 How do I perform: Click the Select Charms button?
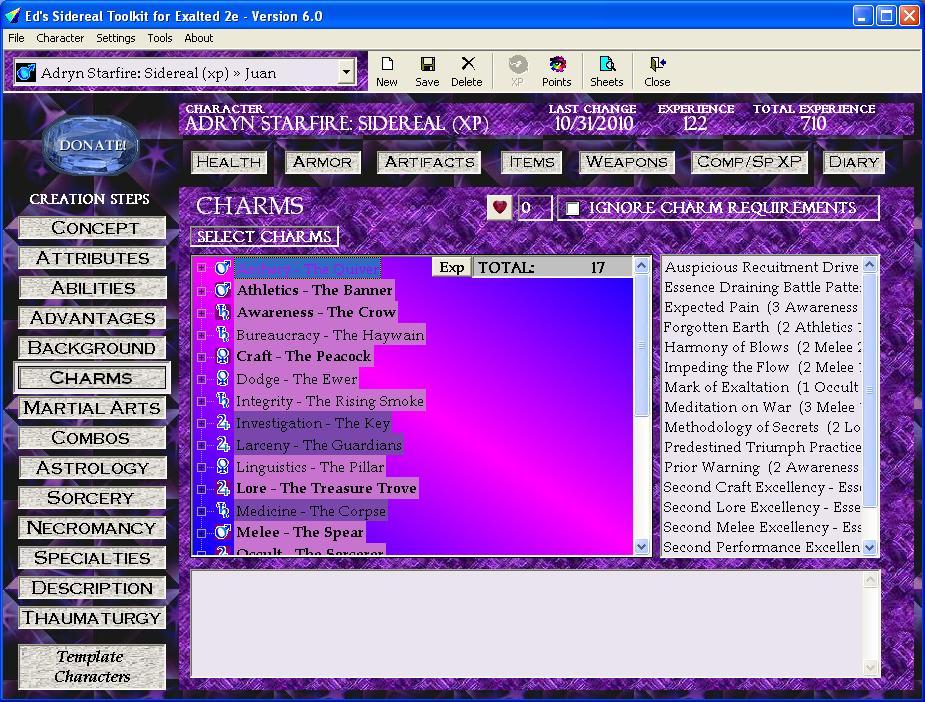[x=264, y=236]
